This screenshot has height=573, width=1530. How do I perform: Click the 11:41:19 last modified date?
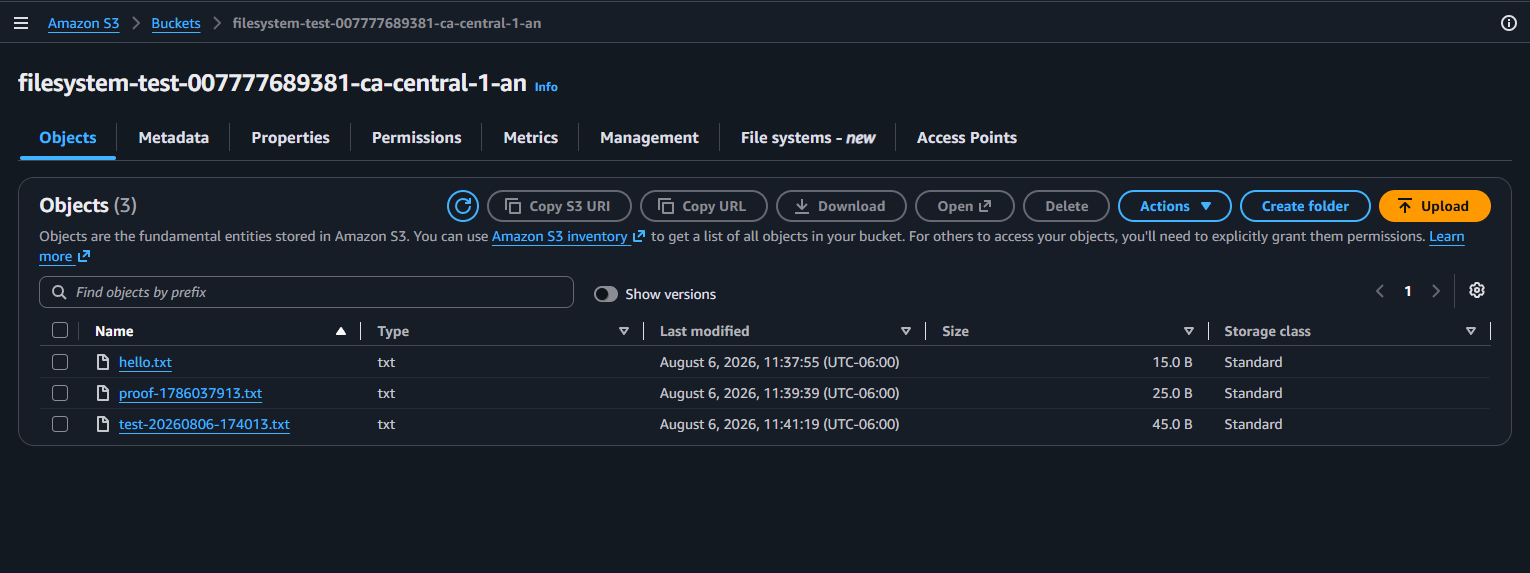click(x=780, y=424)
